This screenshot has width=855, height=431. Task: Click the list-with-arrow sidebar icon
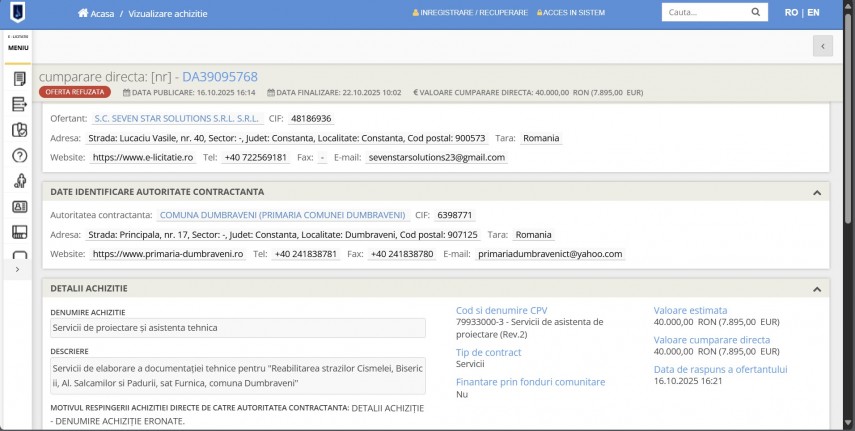[x=19, y=104]
